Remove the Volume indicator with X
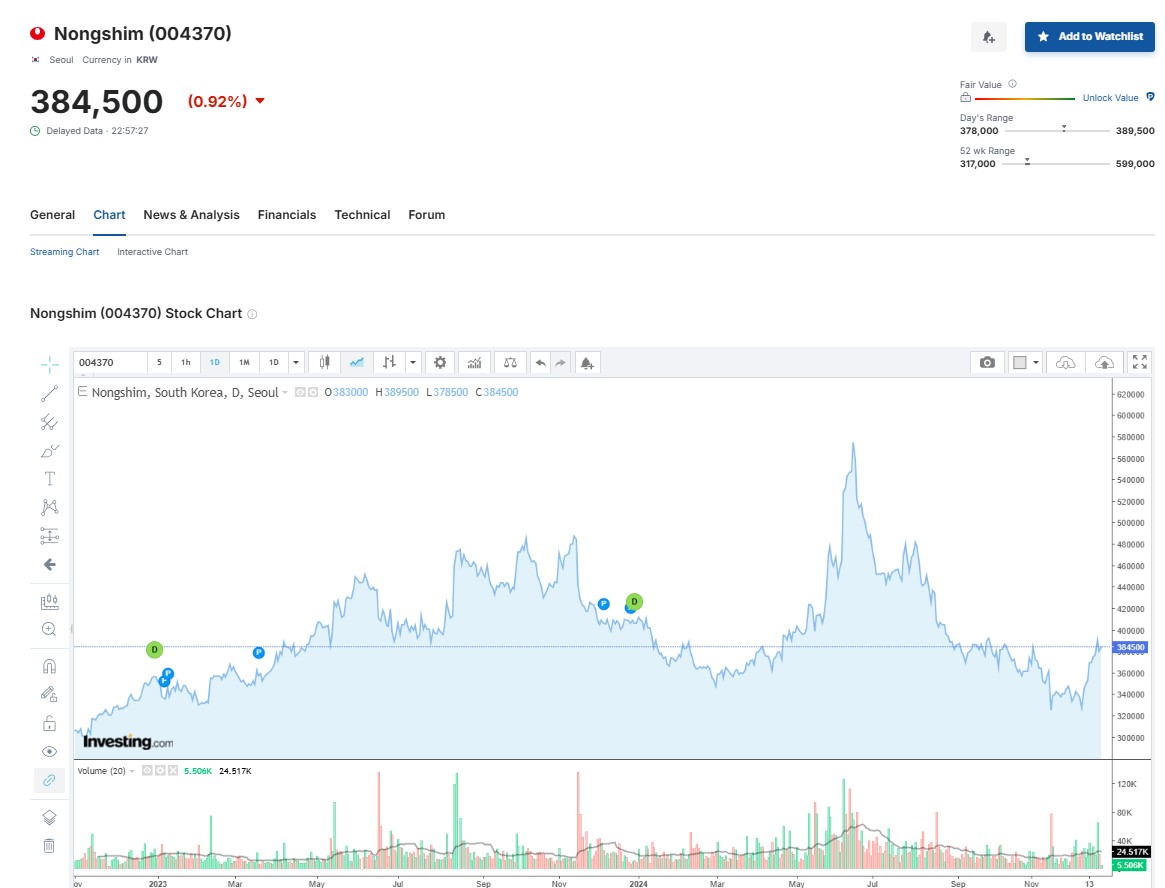This screenshot has height=888, width=1165. click(x=173, y=771)
